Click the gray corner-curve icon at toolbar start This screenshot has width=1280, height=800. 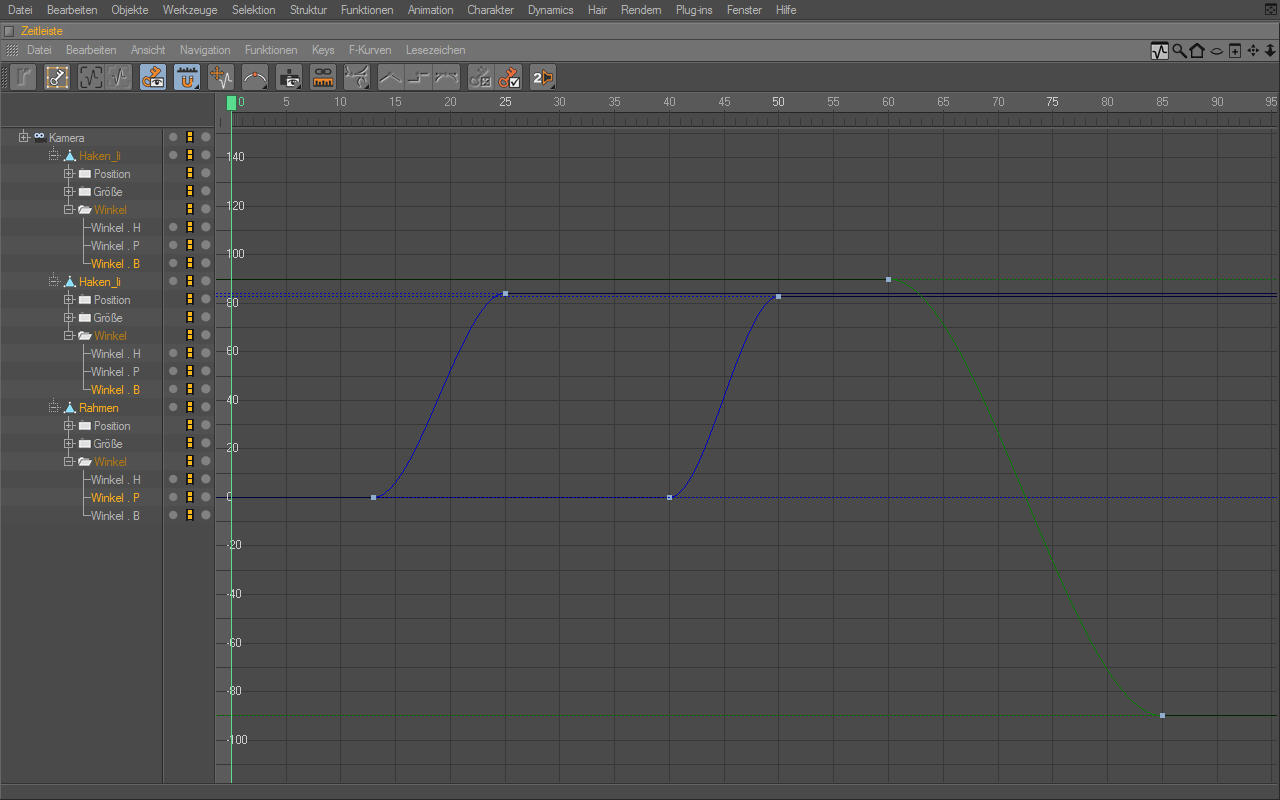coord(24,77)
